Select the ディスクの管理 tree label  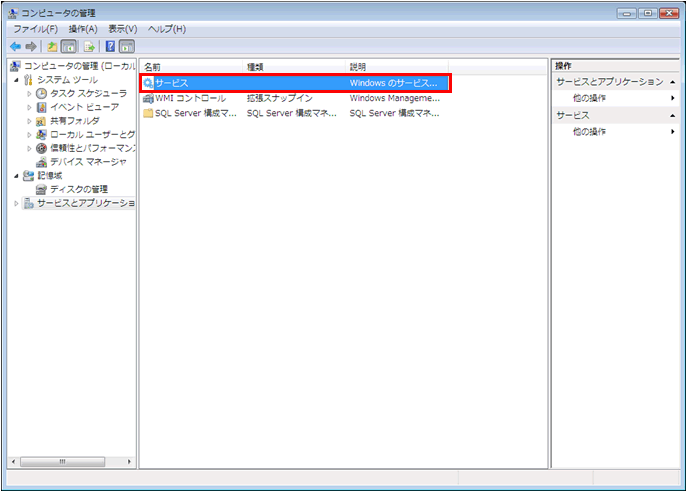pos(79,189)
